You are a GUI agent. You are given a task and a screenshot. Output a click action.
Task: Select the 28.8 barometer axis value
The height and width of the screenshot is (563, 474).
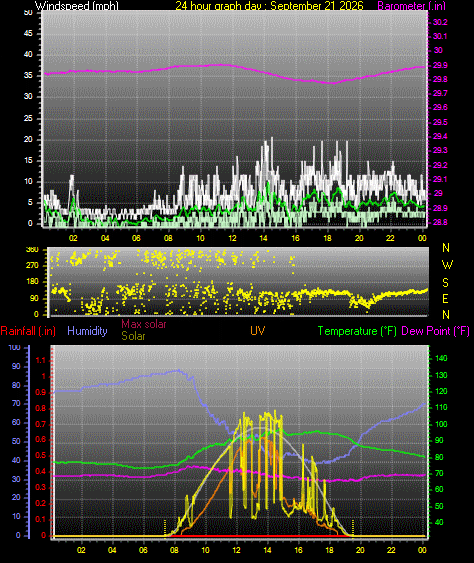coord(440,222)
